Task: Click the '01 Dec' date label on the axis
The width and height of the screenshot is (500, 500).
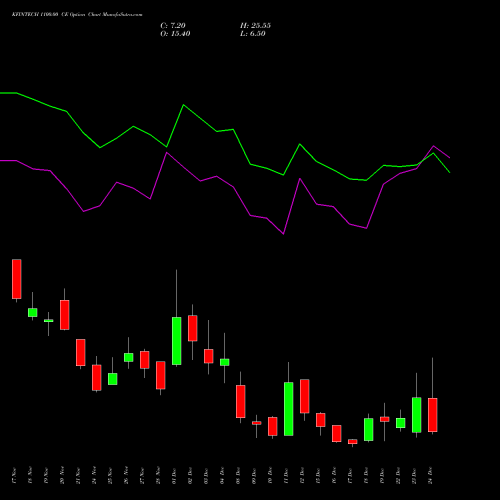Action: (x=174, y=475)
